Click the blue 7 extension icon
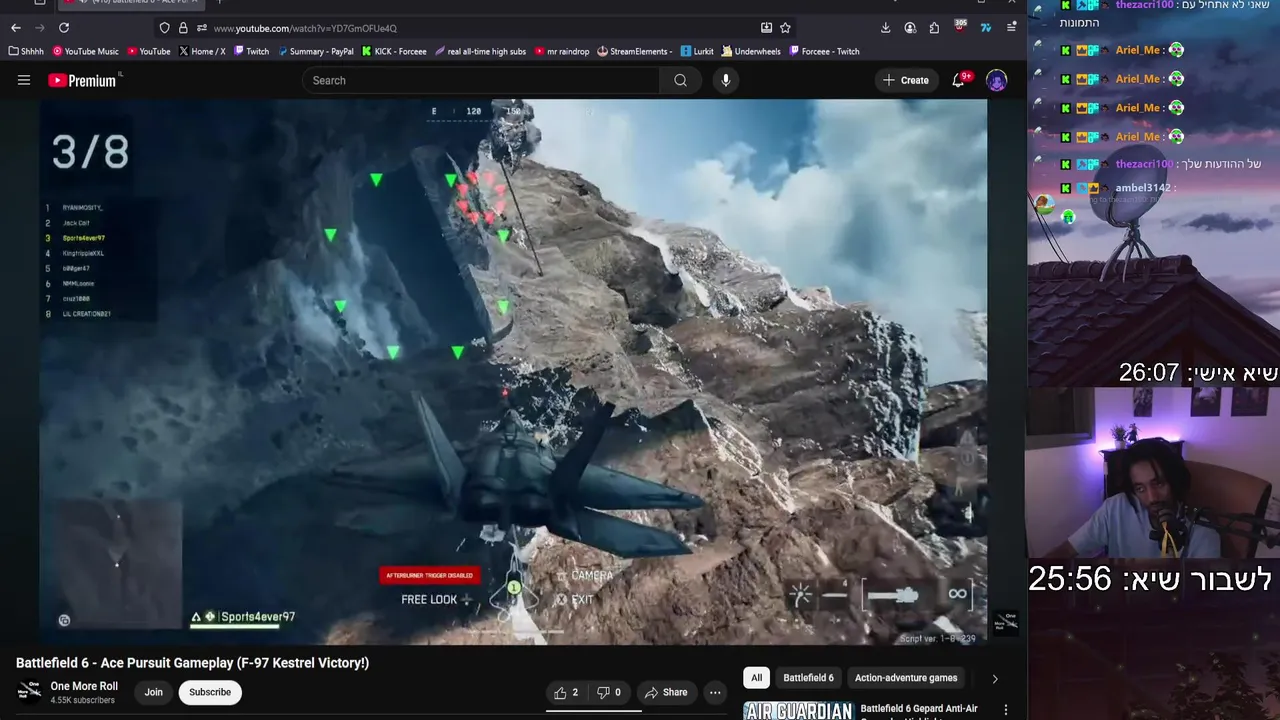The image size is (1280, 720). (x=986, y=28)
